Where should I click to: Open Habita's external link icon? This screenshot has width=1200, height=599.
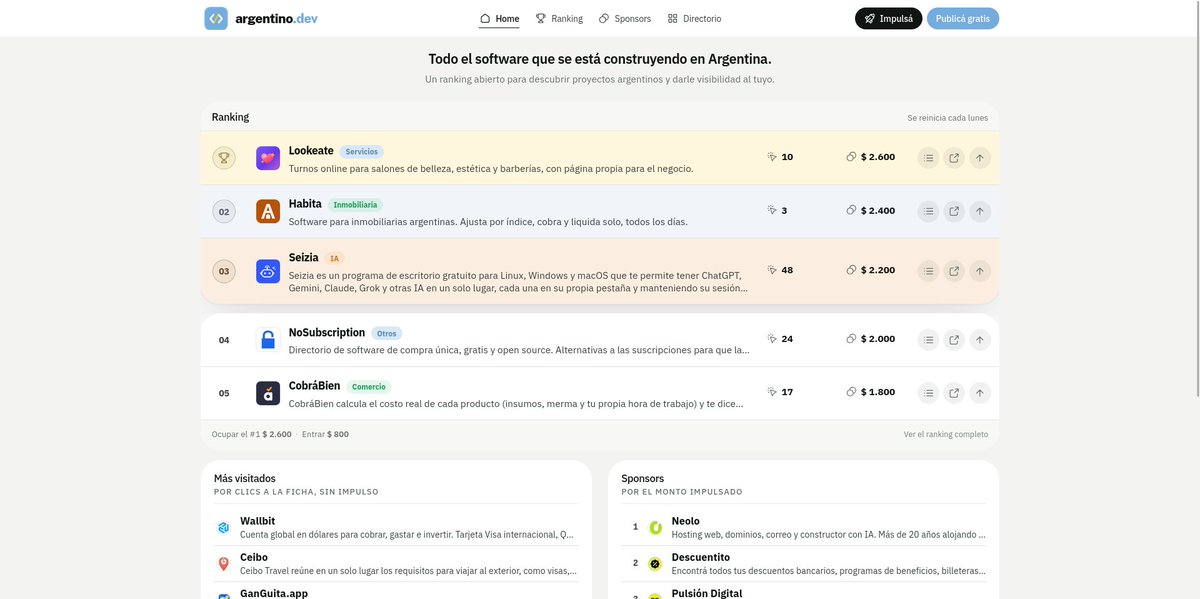pyautogui.click(x=954, y=211)
